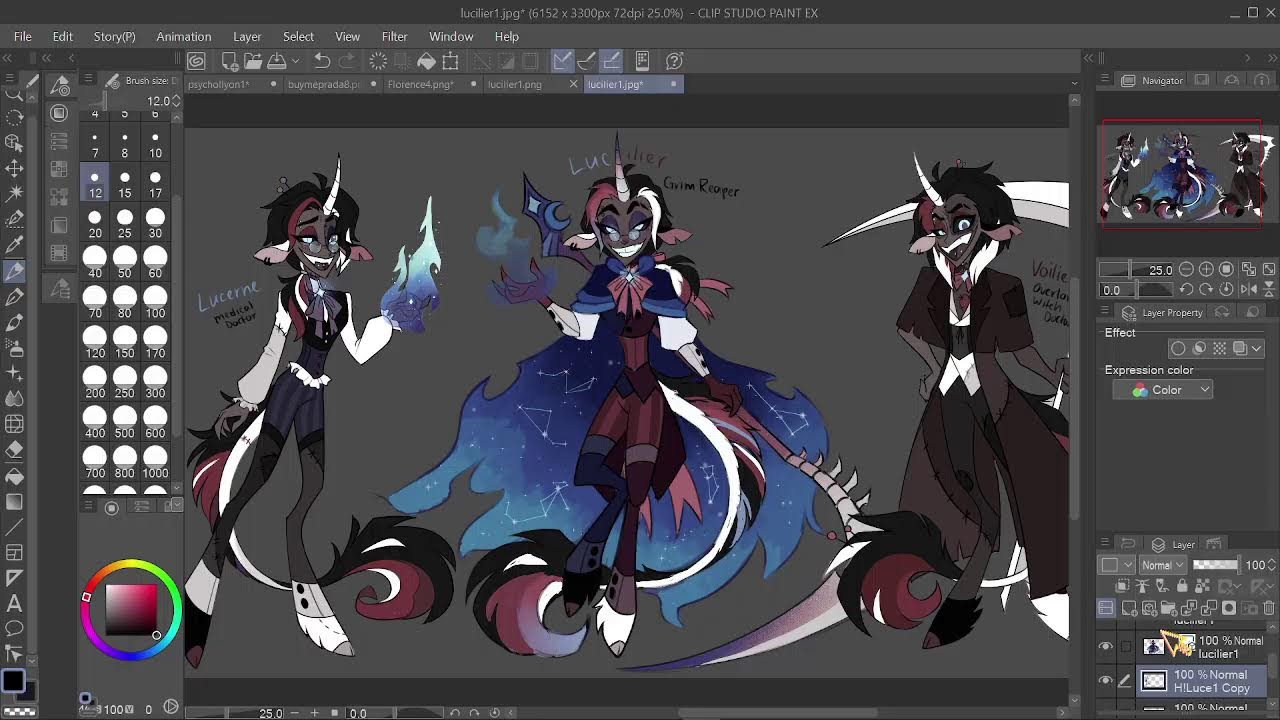The height and width of the screenshot is (720, 1280).
Task: Select the Text tool
Action: 15,602
